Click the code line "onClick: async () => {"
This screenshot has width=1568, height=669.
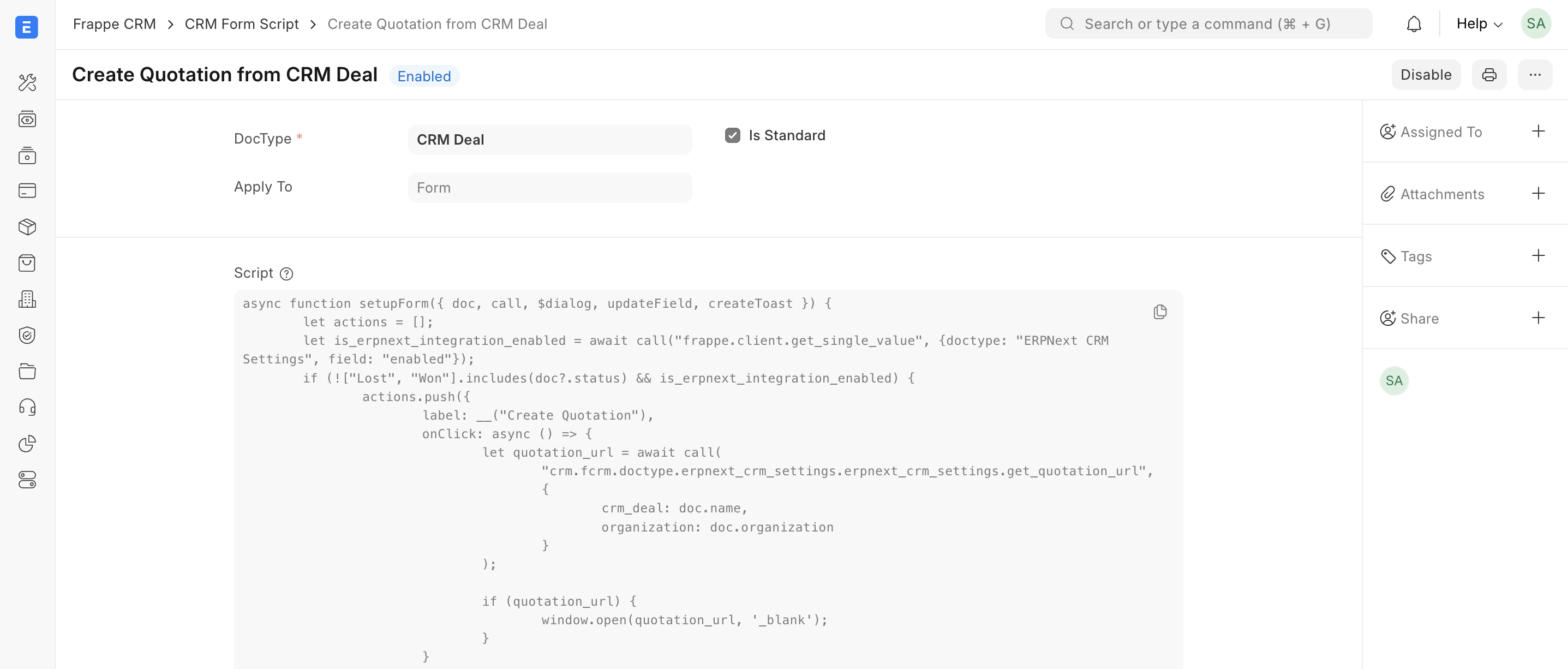pyautogui.click(x=507, y=434)
